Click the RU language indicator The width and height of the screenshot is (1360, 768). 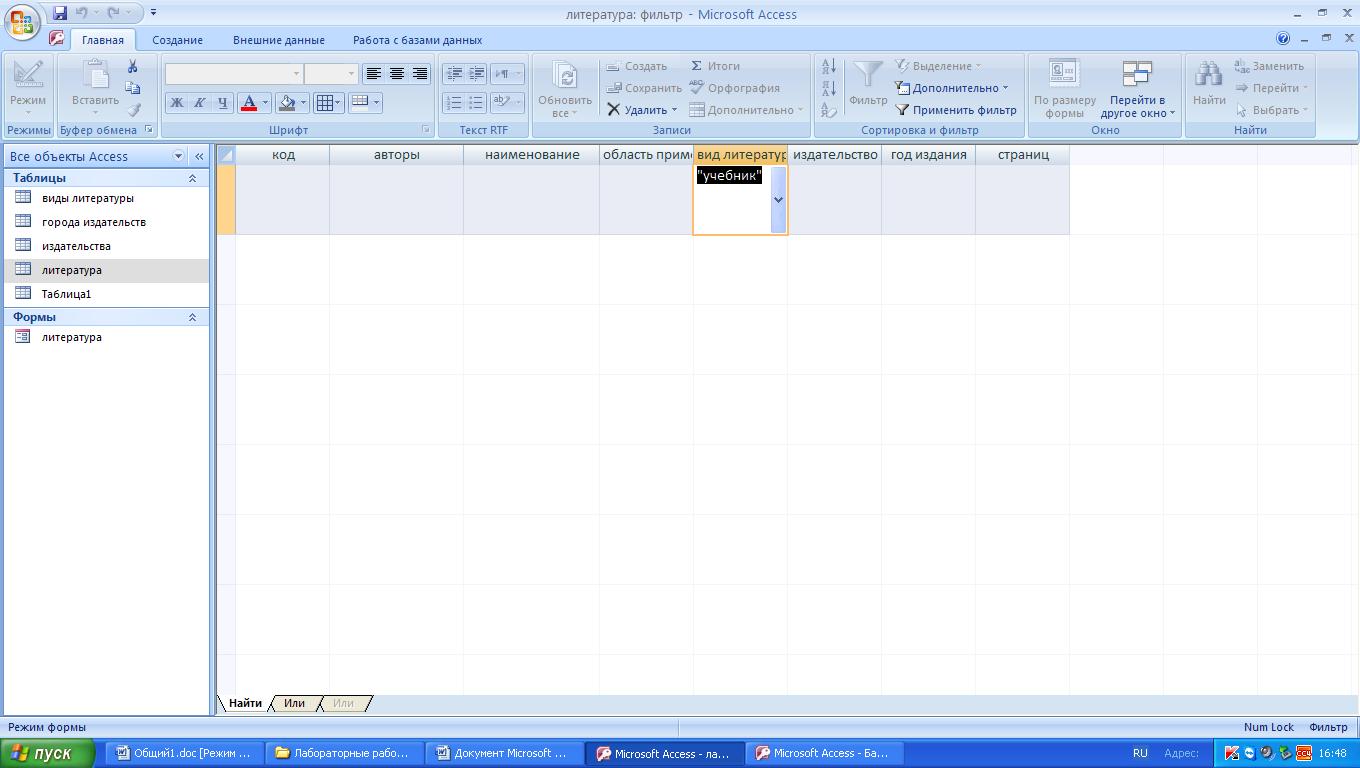1140,753
